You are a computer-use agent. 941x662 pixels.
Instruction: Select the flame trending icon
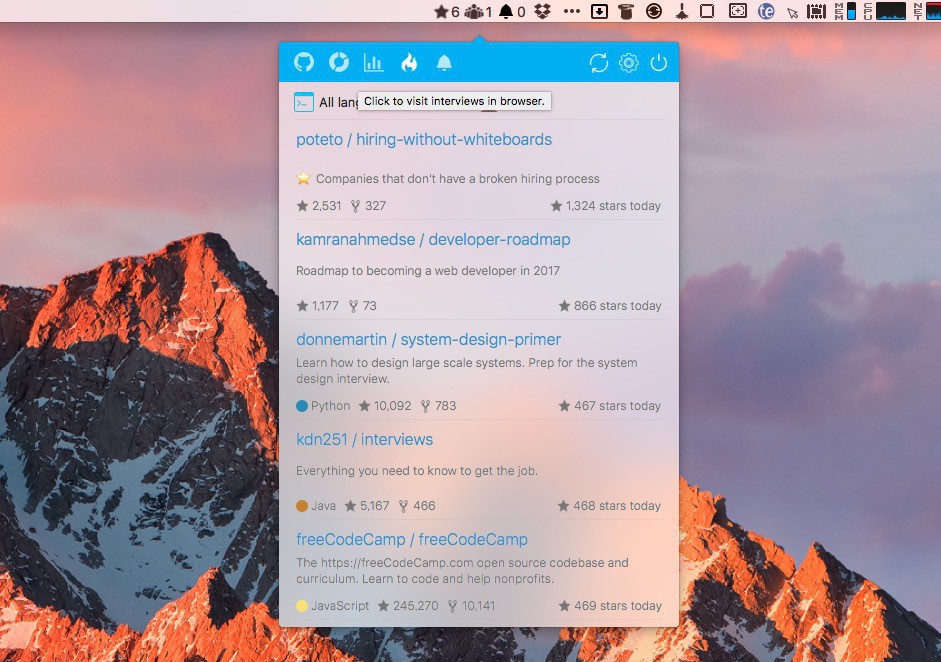point(408,62)
